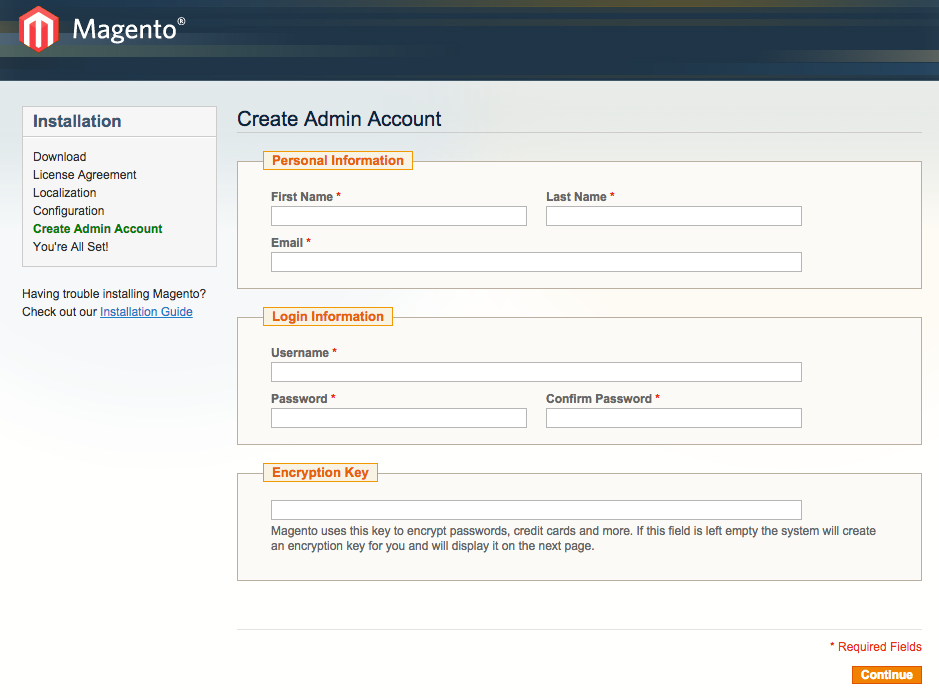Select the License Agreement step
The height and width of the screenshot is (698, 939).
84,175
